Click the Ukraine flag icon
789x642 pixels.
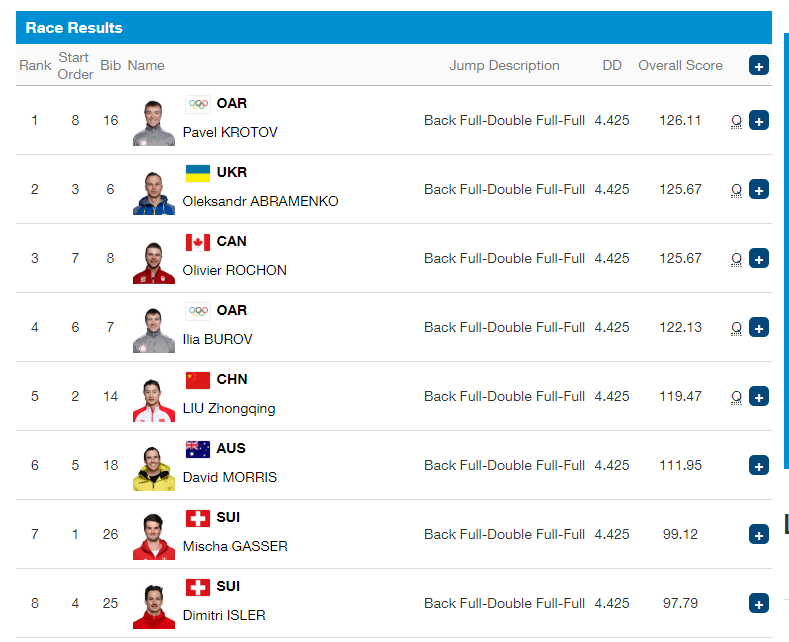pyautogui.click(x=198, y=173)
